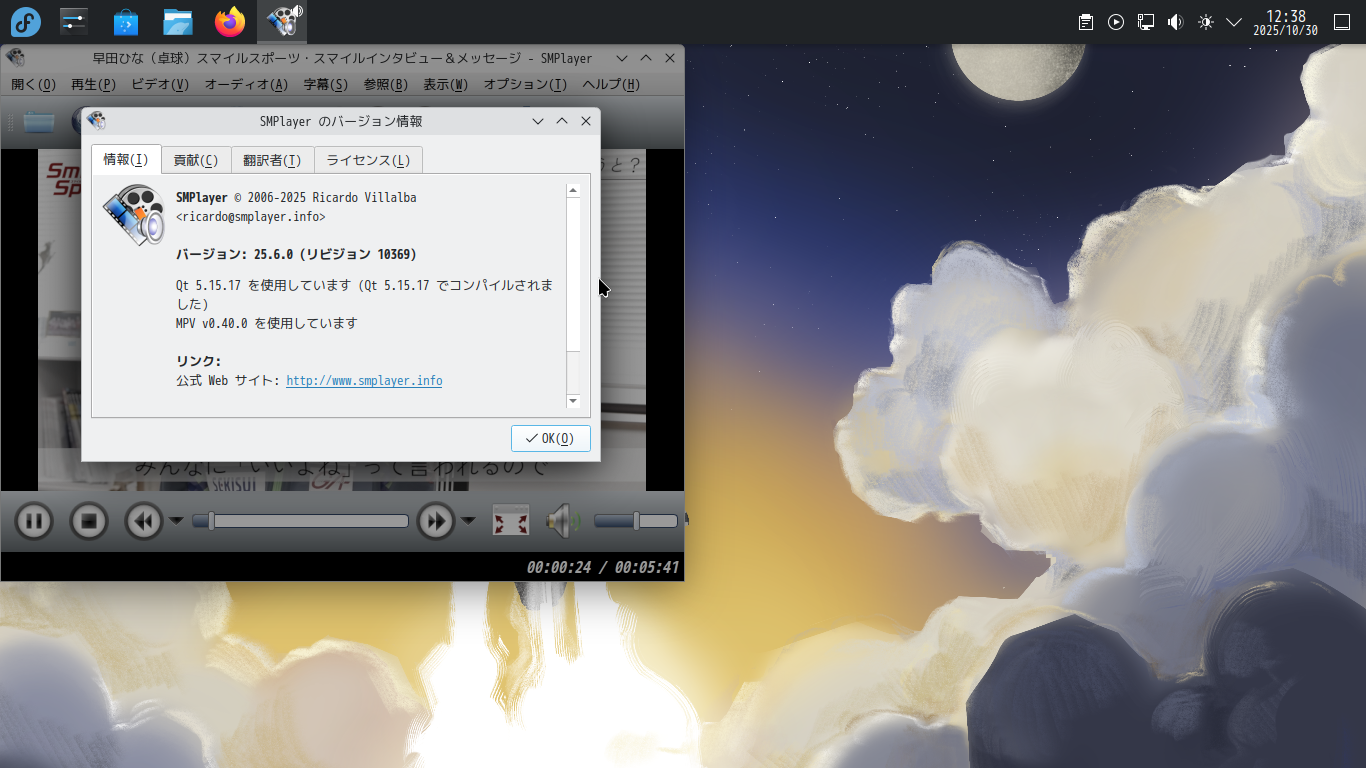Open the media player tray icon
Viewport: 1366px width, 768px height.
click(x=1116, y=22)
